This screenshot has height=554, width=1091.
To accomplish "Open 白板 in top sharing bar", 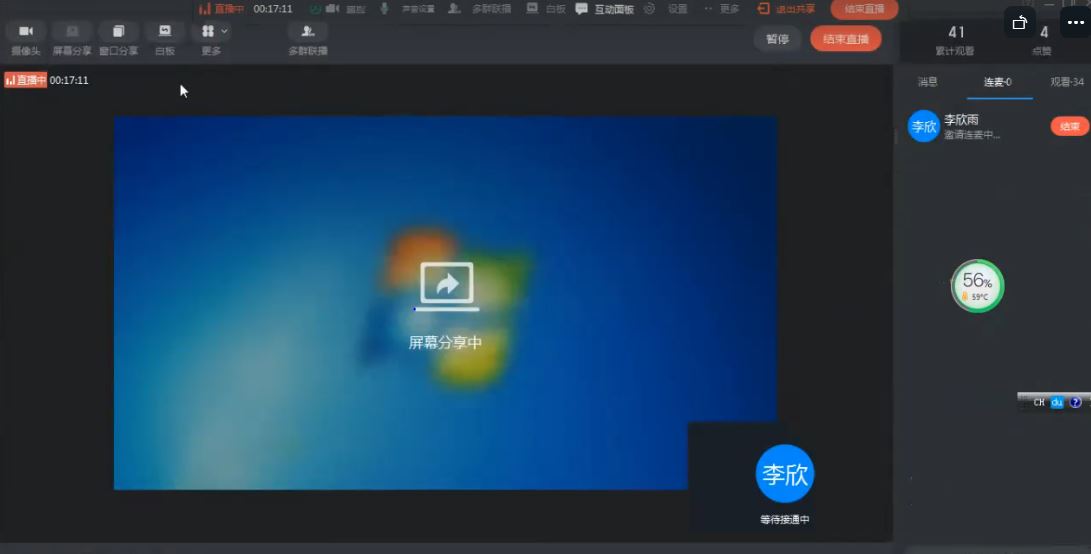I will (546, 9).
